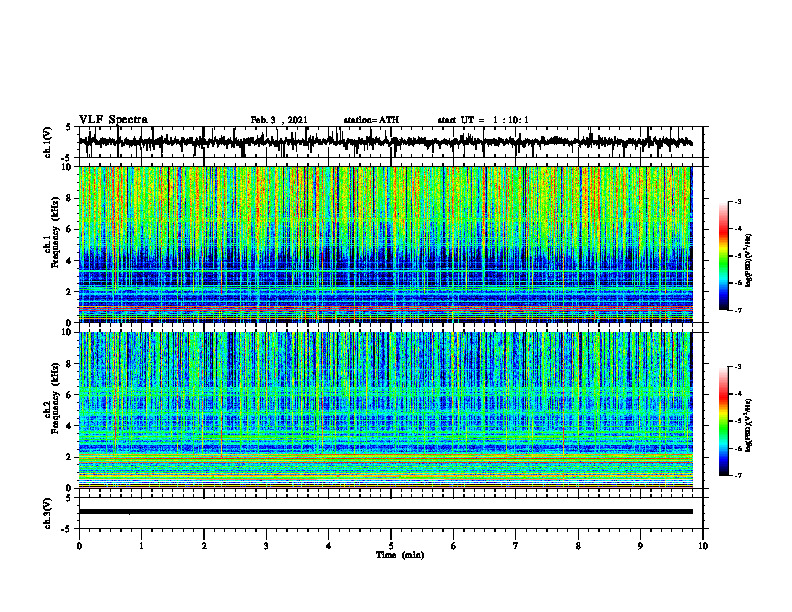The image size is (792, 612).
Task: Click inside the ch.2 spectrogram panel
Action: (x=385, y=410)
